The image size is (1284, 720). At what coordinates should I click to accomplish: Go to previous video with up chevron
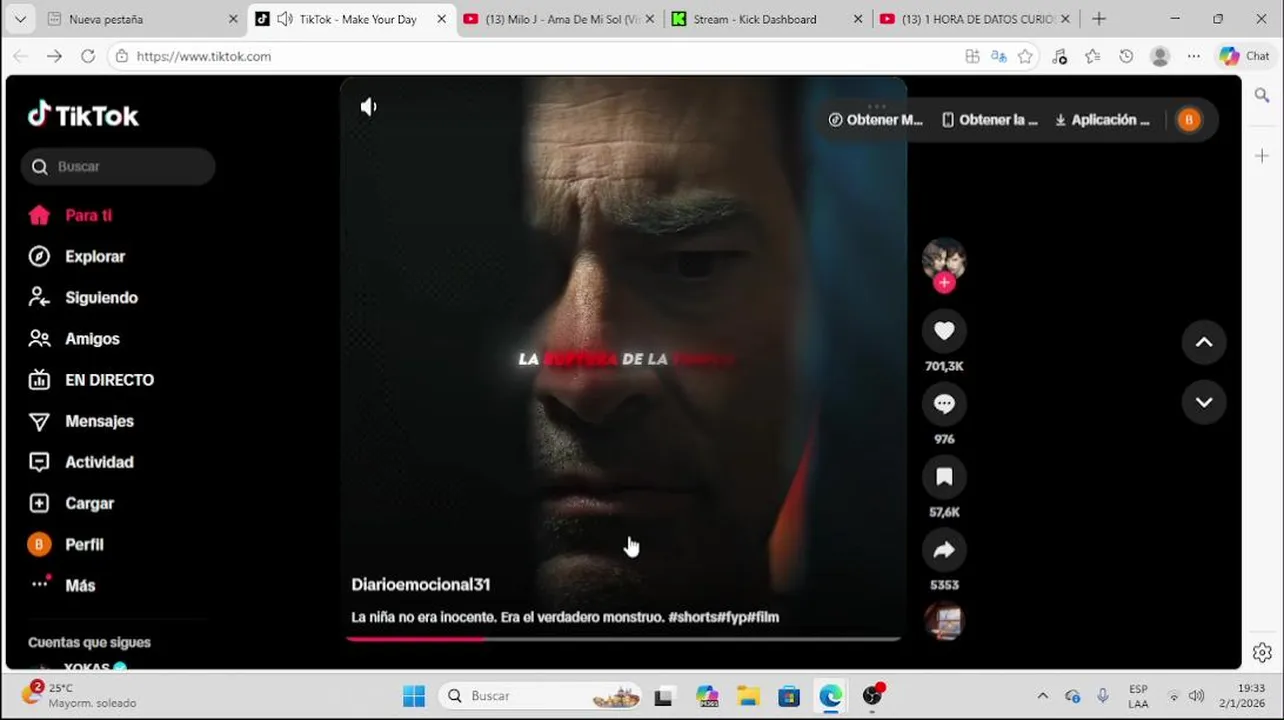[x=1204, y=342]
